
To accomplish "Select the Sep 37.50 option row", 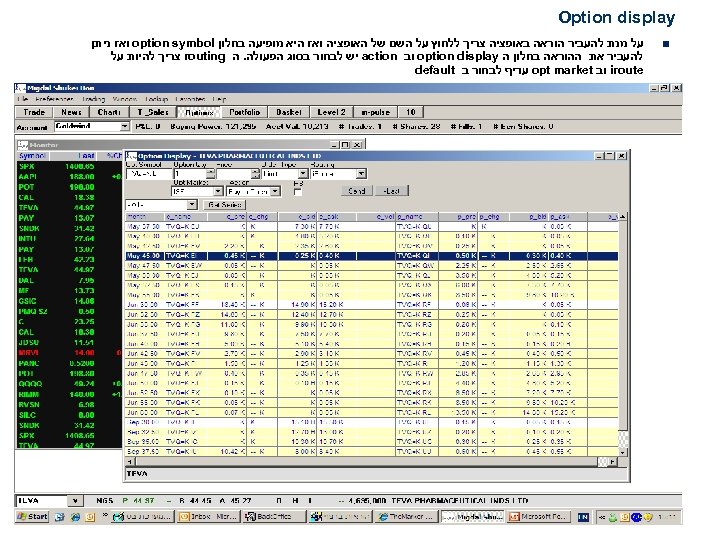I will (x=372, y=452).
